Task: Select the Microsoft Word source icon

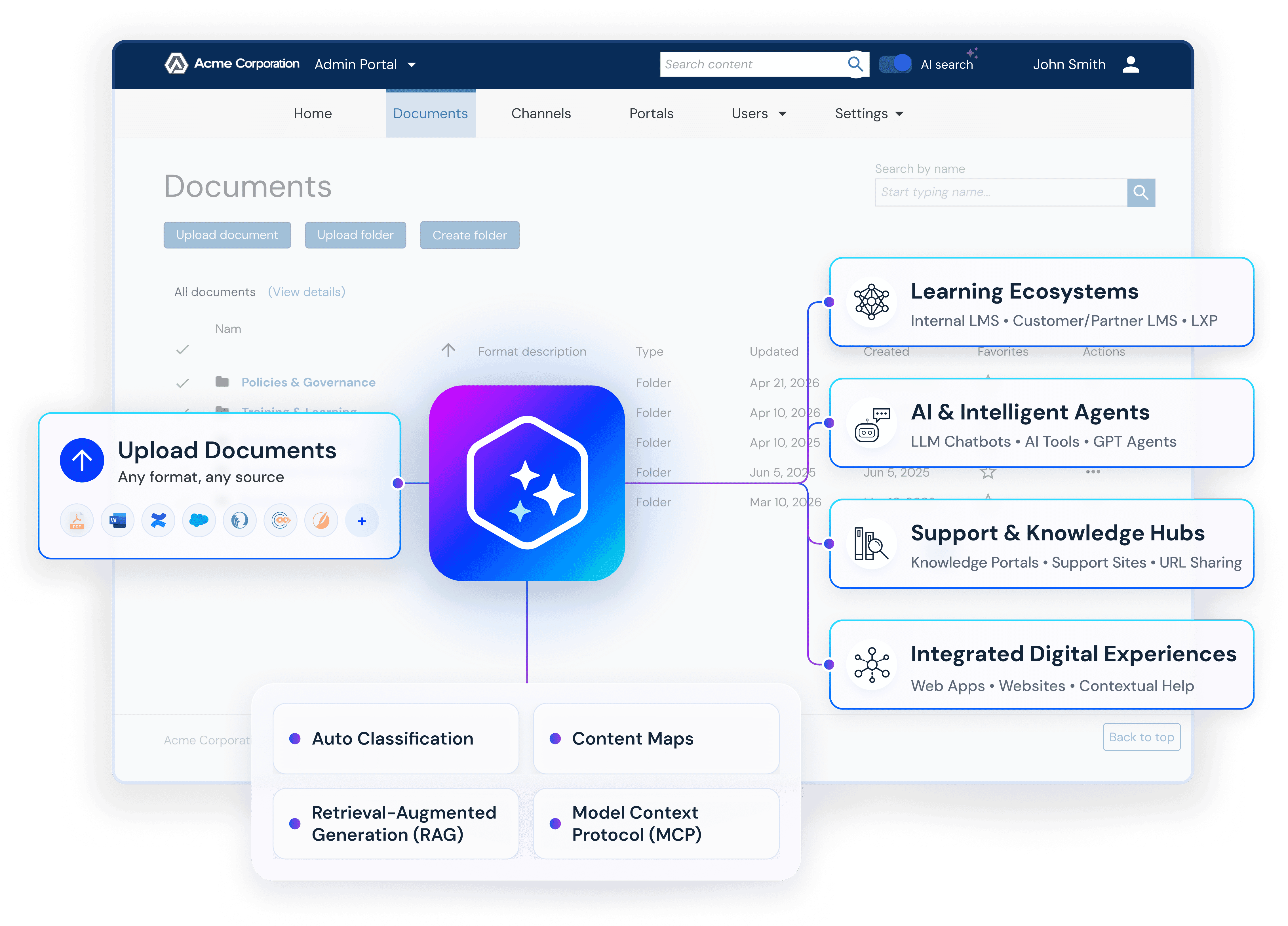Action: [117, 520]
